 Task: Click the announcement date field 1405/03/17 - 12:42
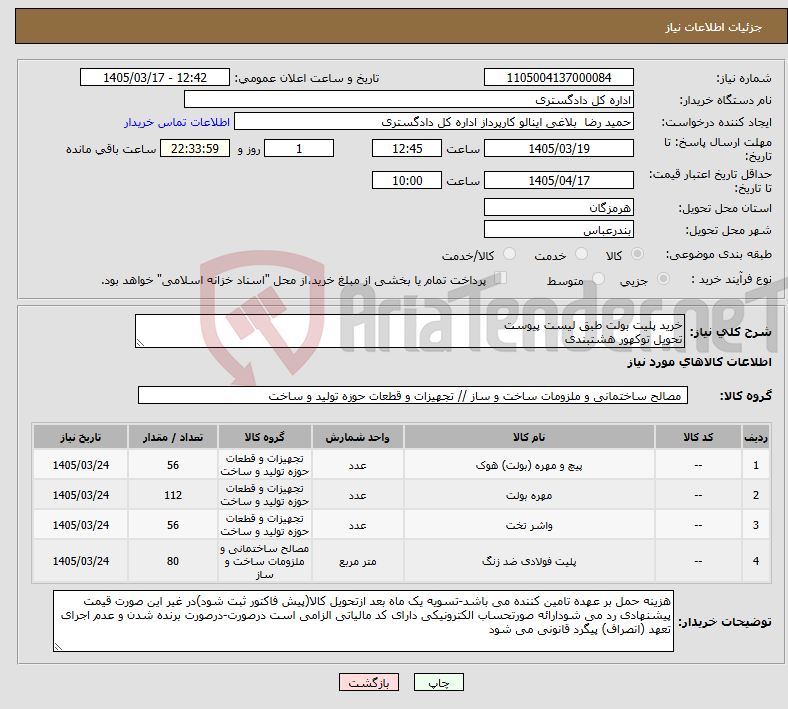[155, 78]
